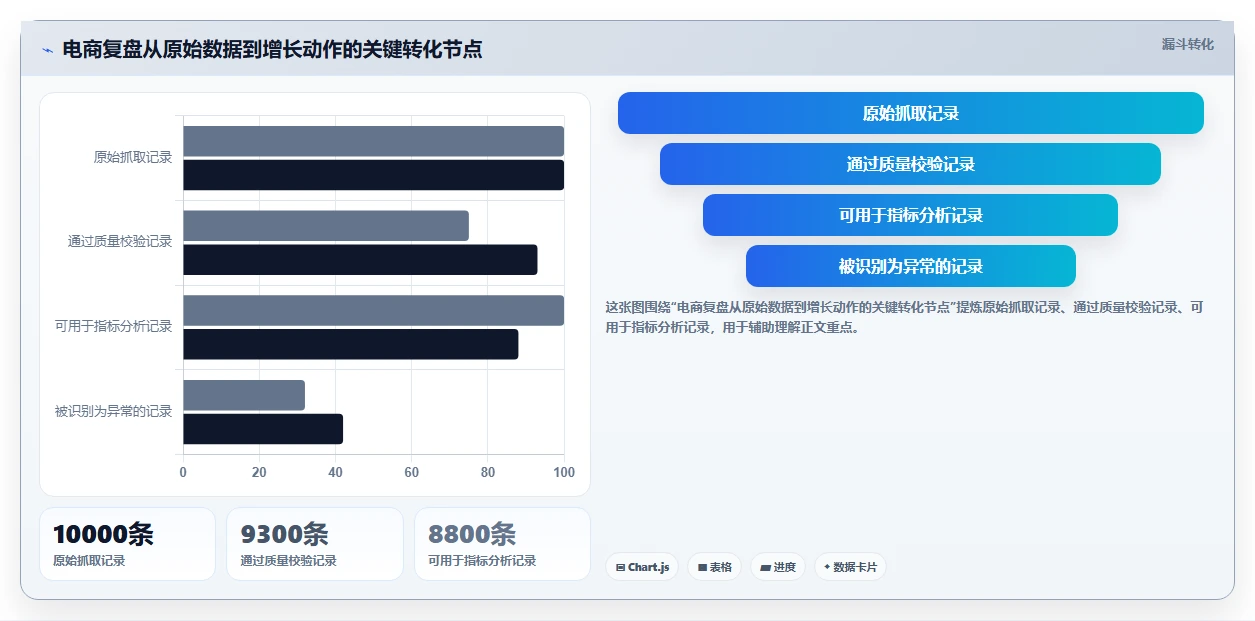Screen dimensions: 1255x621
Task: Click the grey bar for 可用于指标分析记录
Action: (x=373, y=310)
